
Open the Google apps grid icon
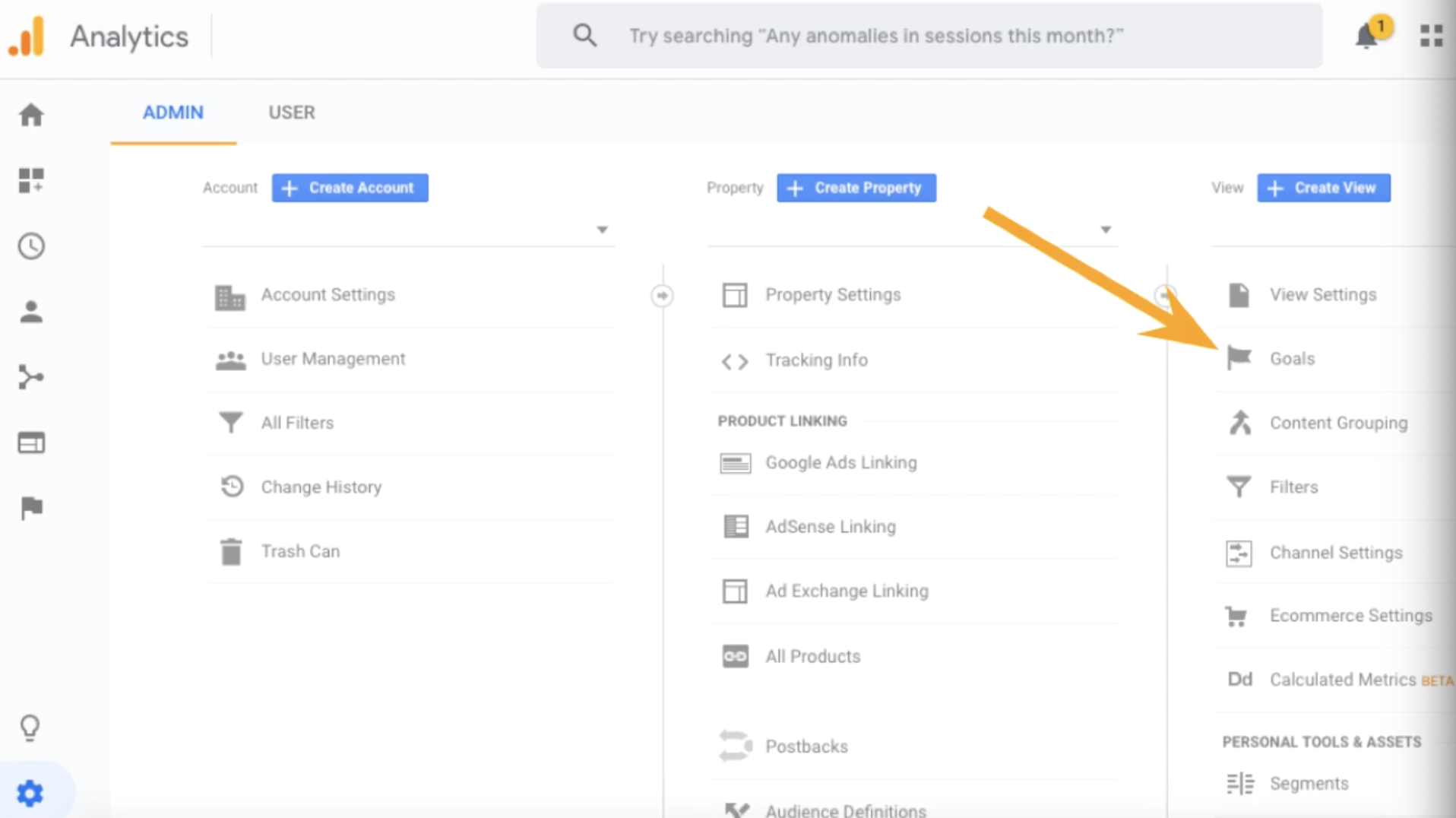[1431, 36]
